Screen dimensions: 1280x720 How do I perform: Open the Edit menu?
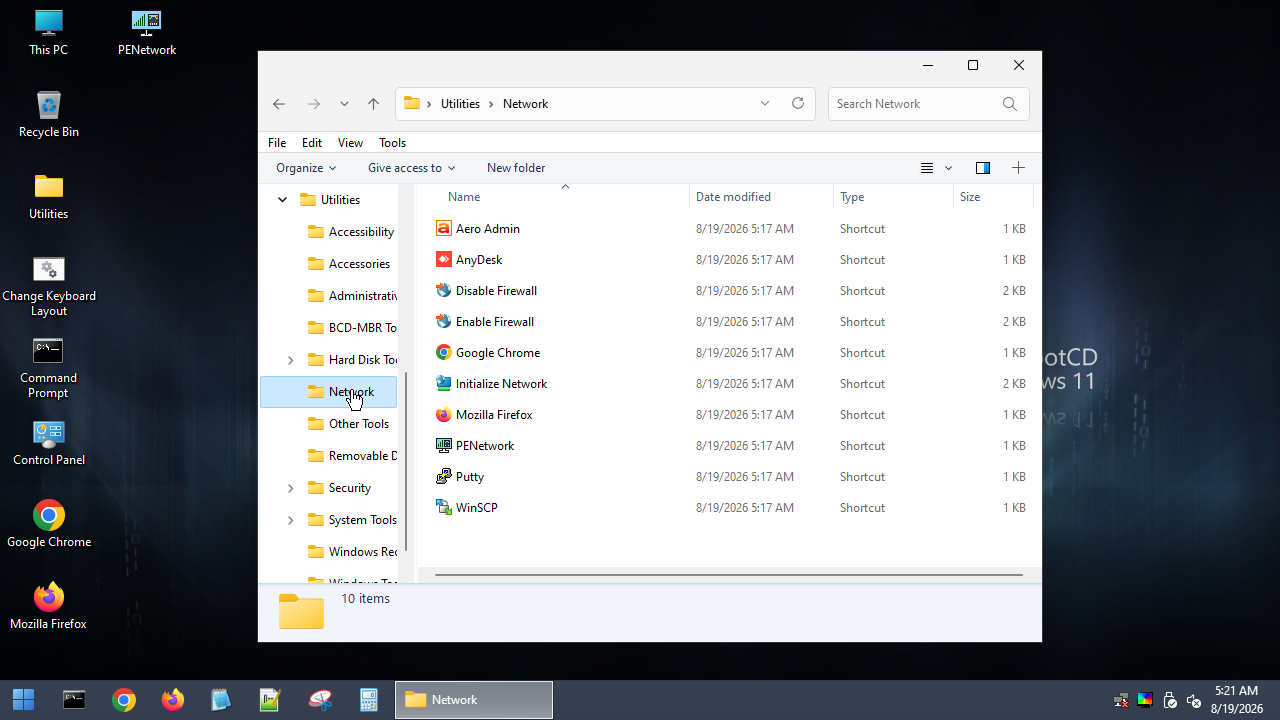tap(312, 143)
